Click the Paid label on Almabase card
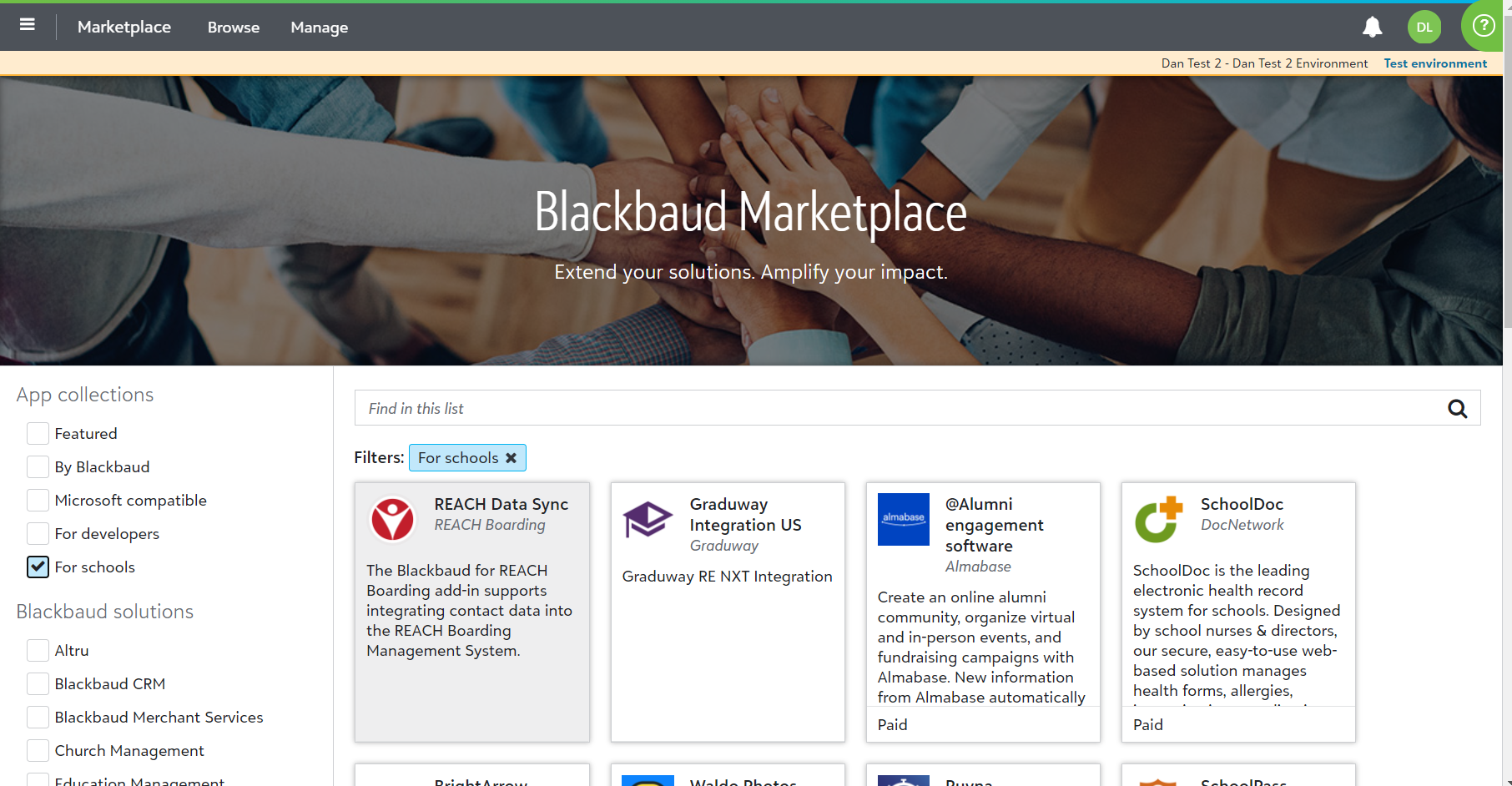This screenshot has width=1512, height=786. coord(892,725)
